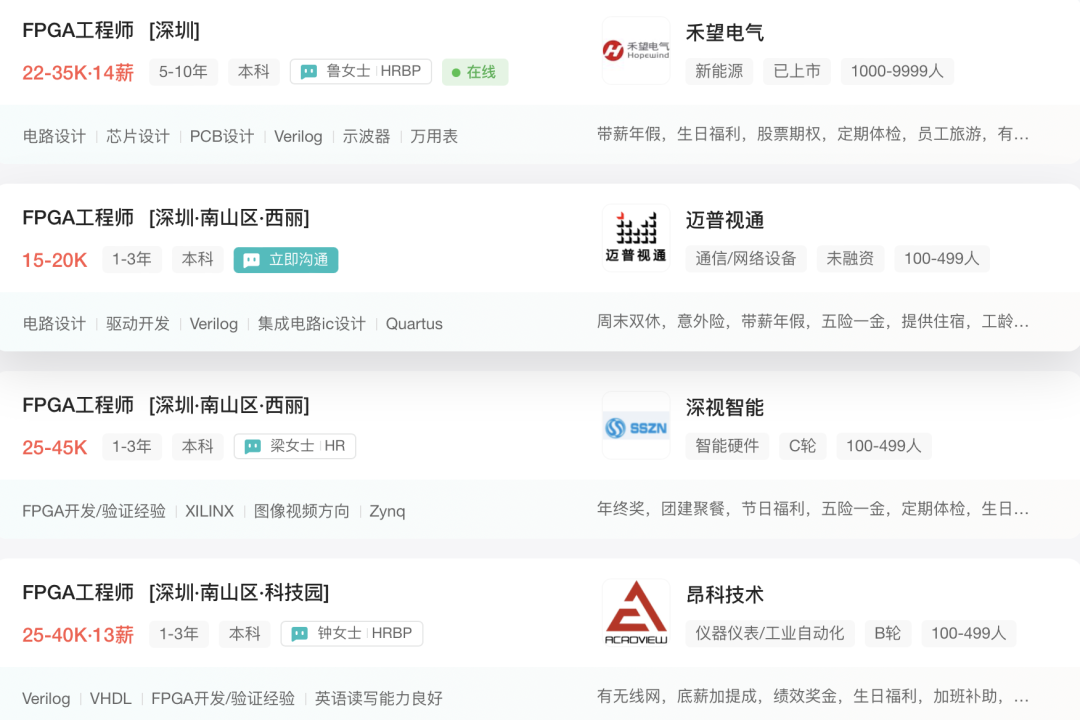Click benefits text starting with 周末双休，意外险

tap(813, 322)
